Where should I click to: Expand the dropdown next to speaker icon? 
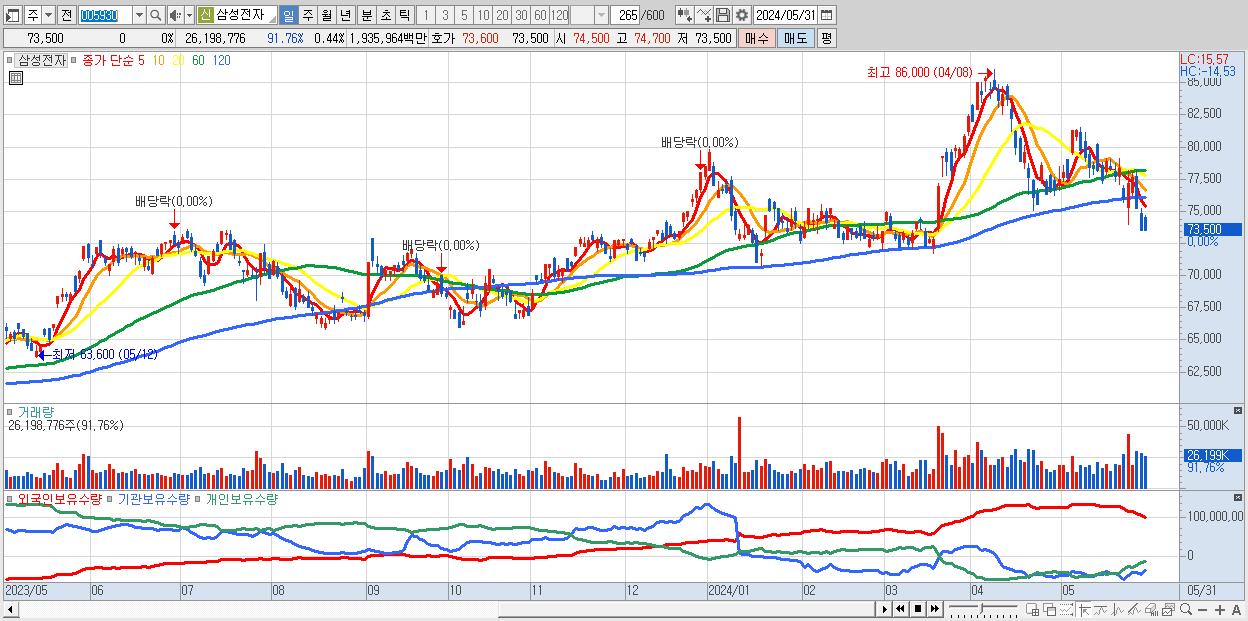(189, 15)
